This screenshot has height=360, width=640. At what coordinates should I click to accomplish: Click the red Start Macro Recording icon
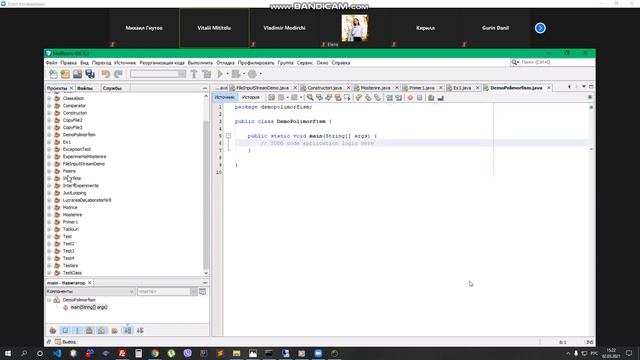[410, 98]
